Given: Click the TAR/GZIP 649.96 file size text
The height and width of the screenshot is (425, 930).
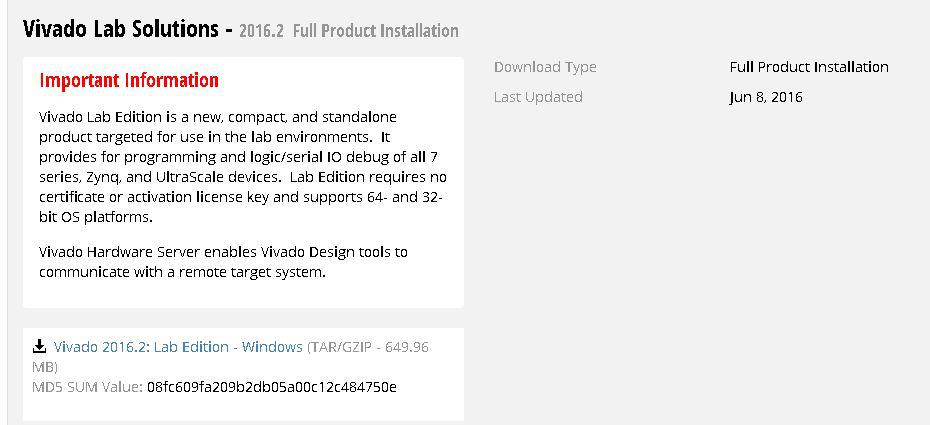Looking at the screenshot, I should 368,347.
